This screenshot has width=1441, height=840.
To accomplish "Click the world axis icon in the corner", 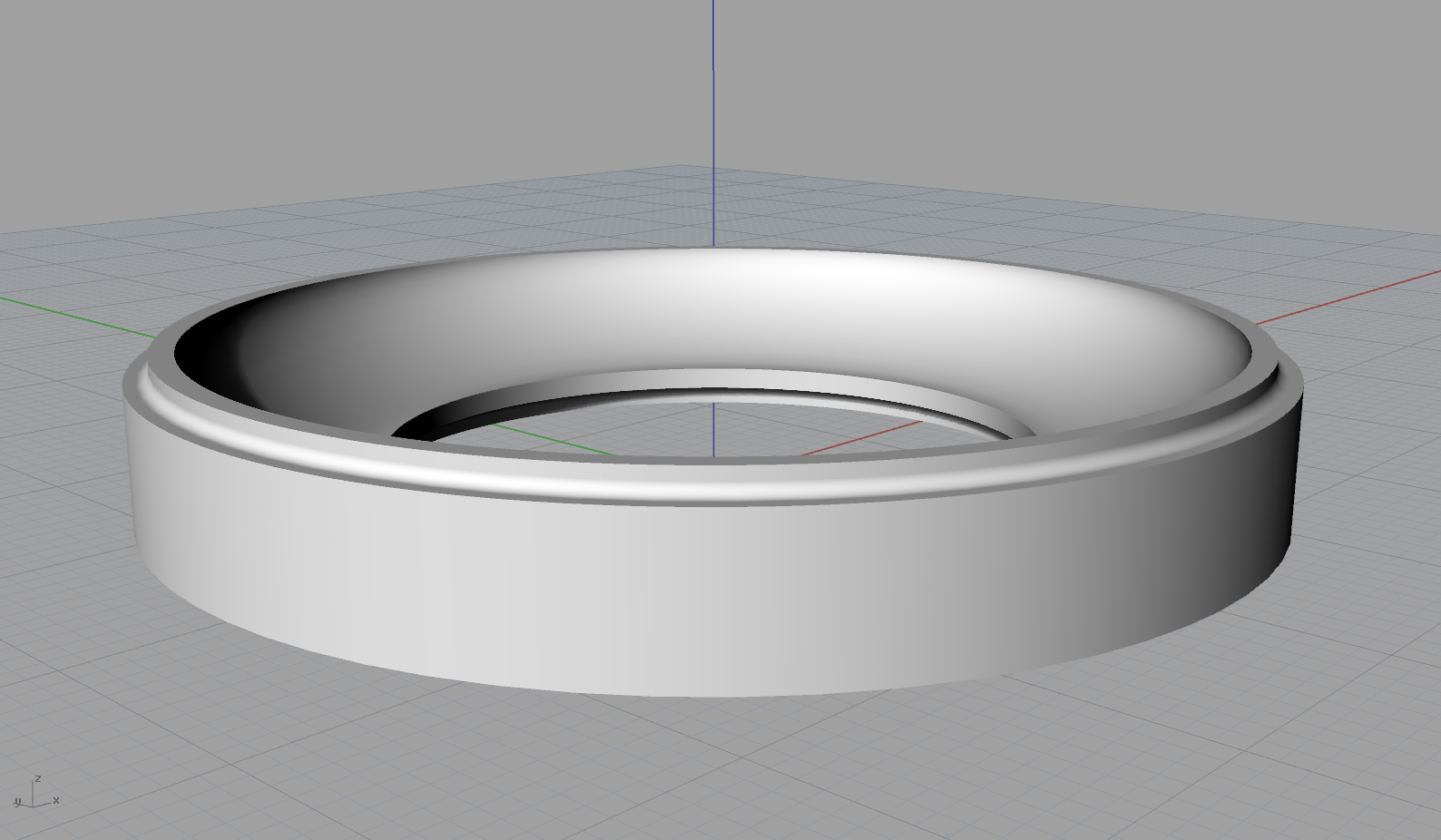I will click(36, 792).
